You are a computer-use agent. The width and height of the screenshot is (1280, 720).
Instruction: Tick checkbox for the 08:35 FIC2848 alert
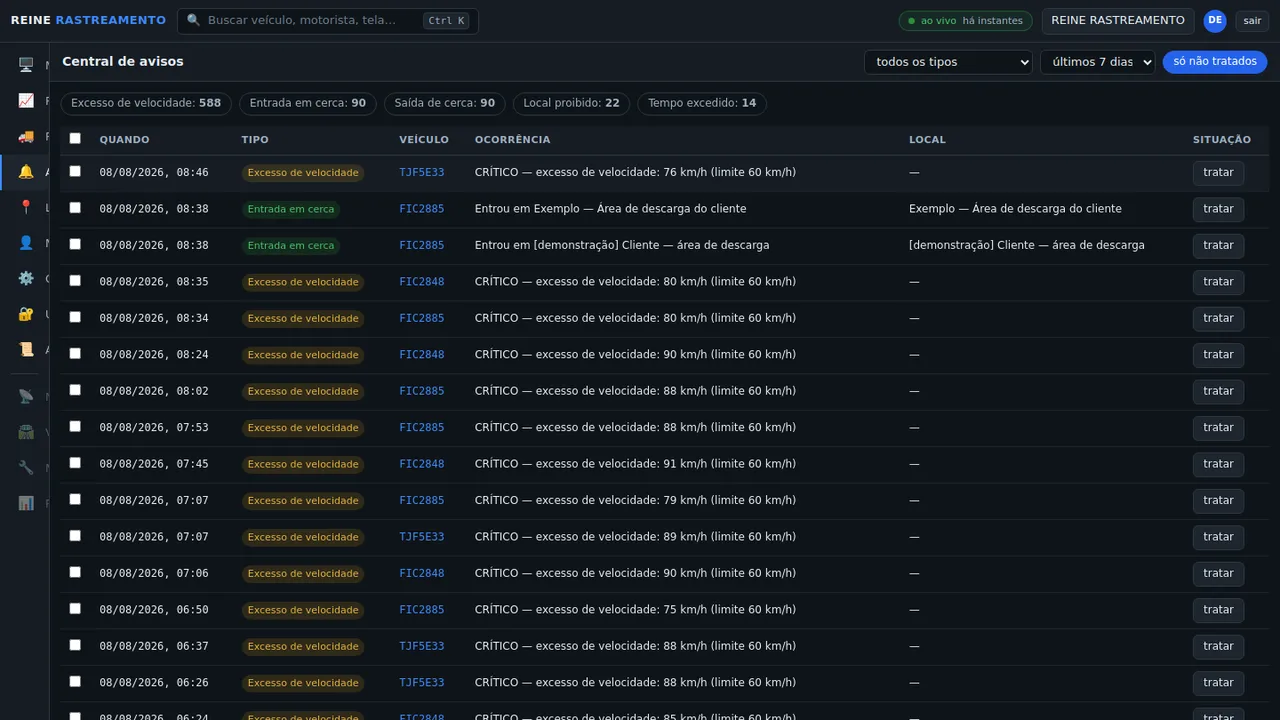tap(75, 281)
